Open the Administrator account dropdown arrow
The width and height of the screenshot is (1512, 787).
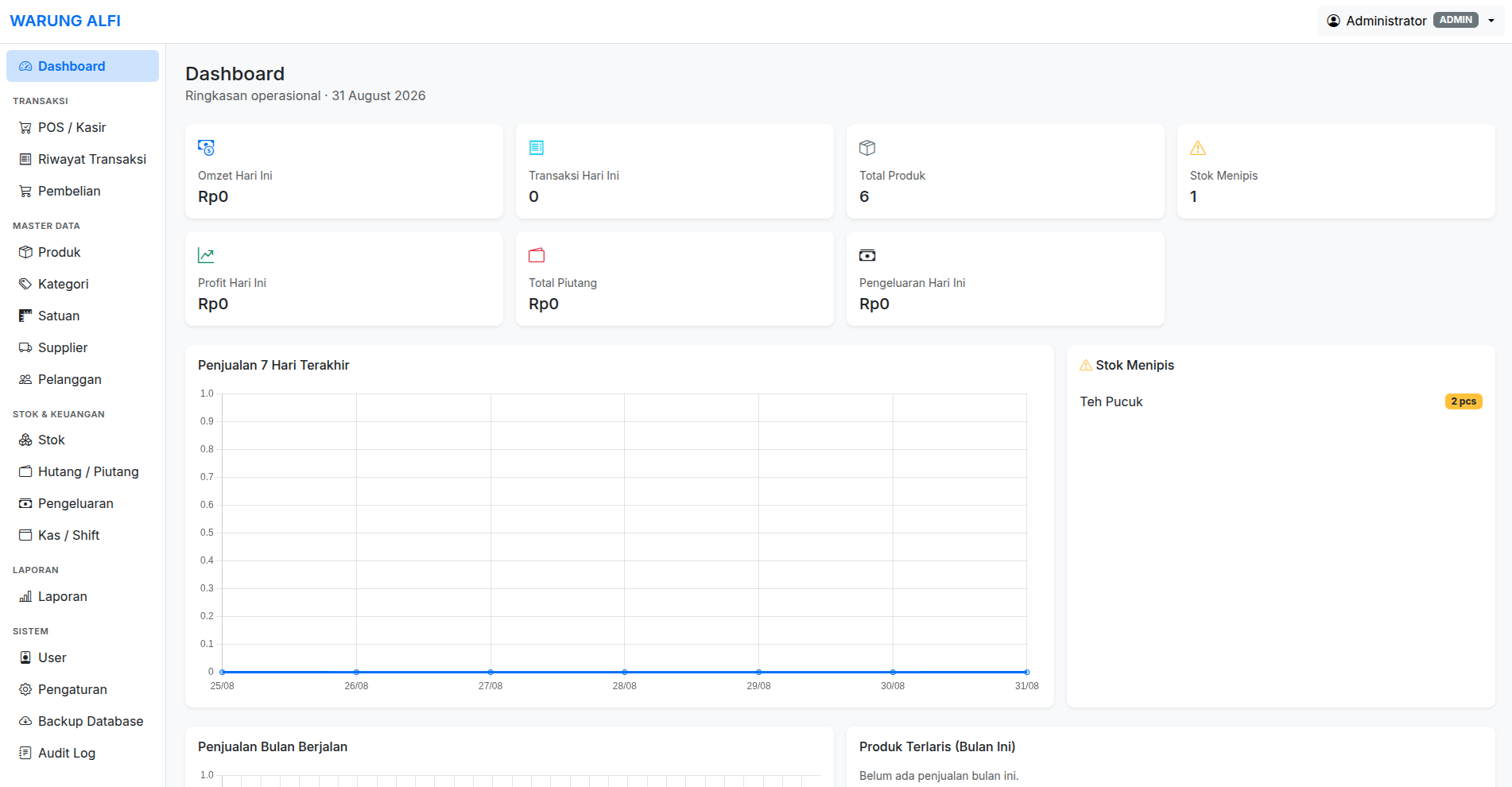click(x=1491, y=21)
